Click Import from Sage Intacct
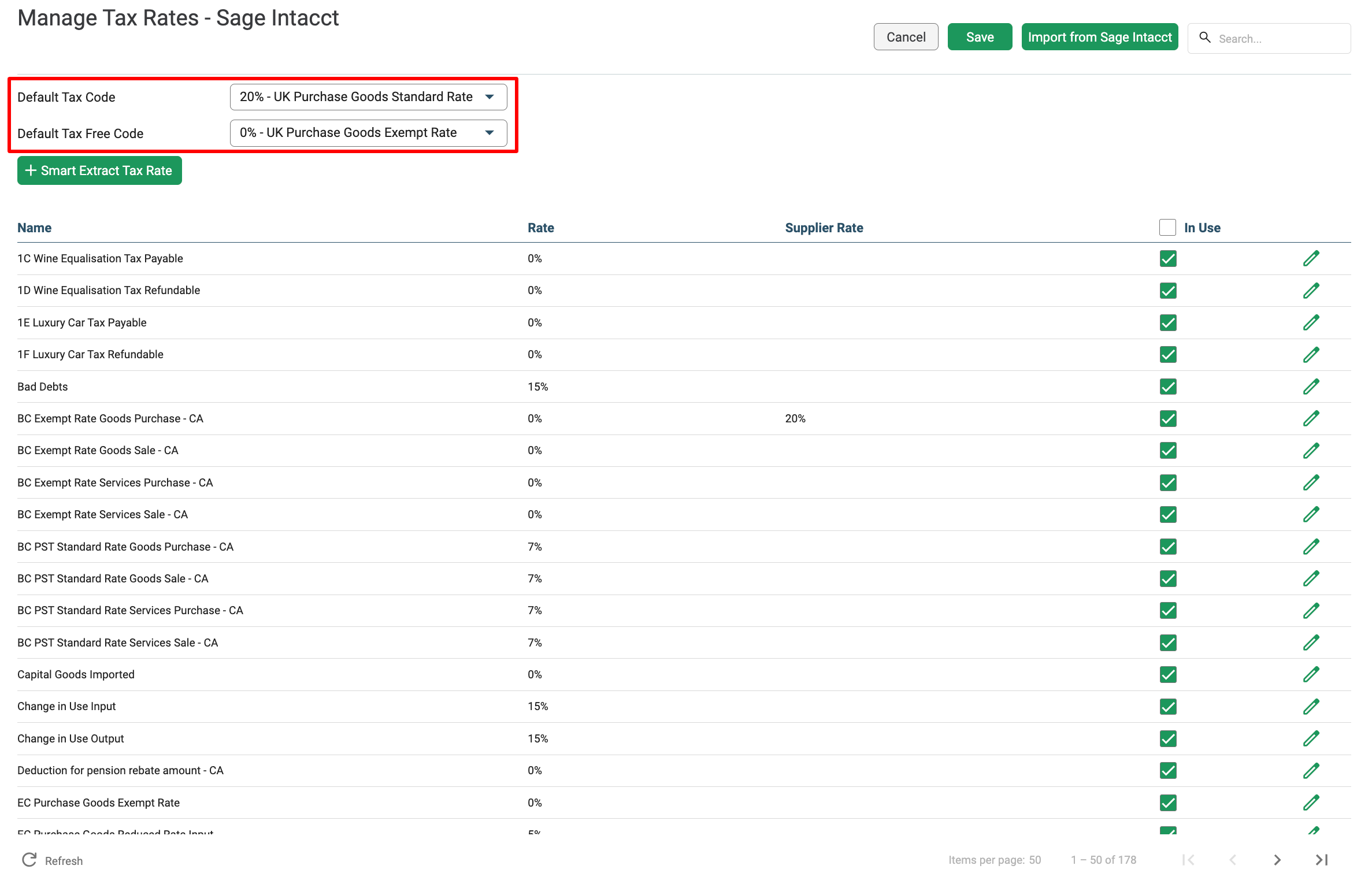The height and width of the screenshot is (884, 1372). (x=1099, y=37)
